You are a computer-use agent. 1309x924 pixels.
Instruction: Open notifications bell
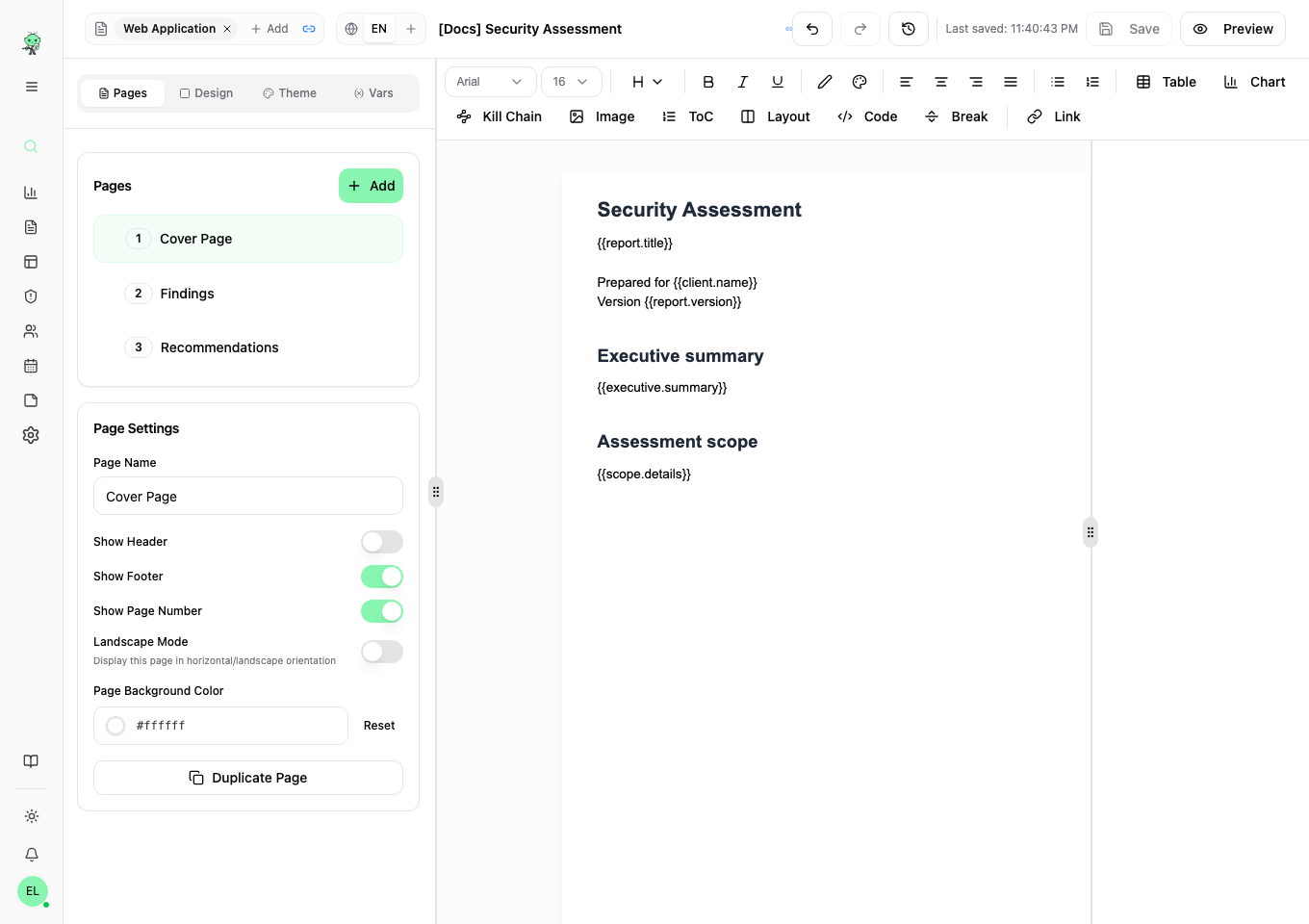[32, 854]
